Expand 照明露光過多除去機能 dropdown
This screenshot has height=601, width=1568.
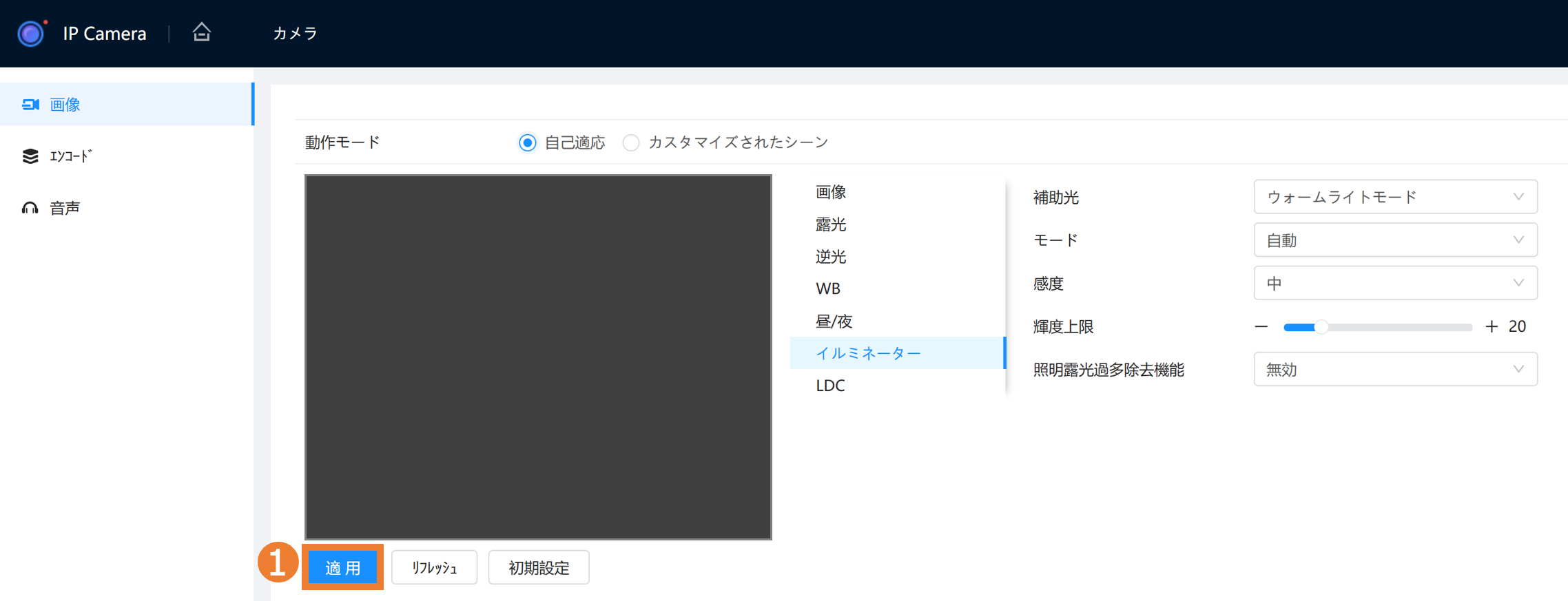click(1395, 370)
